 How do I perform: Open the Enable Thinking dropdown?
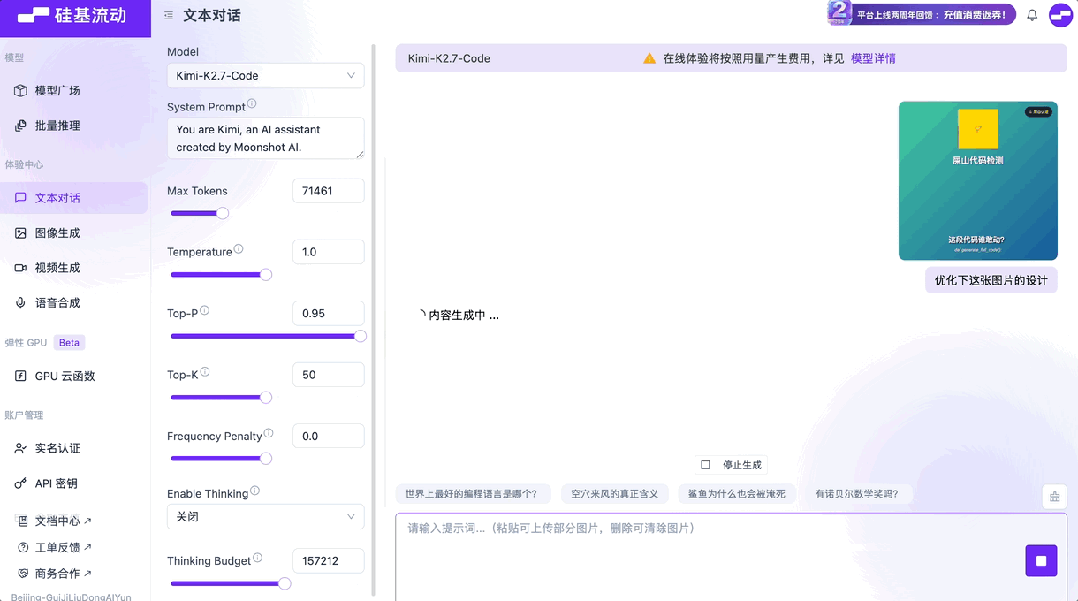[265, 516]
